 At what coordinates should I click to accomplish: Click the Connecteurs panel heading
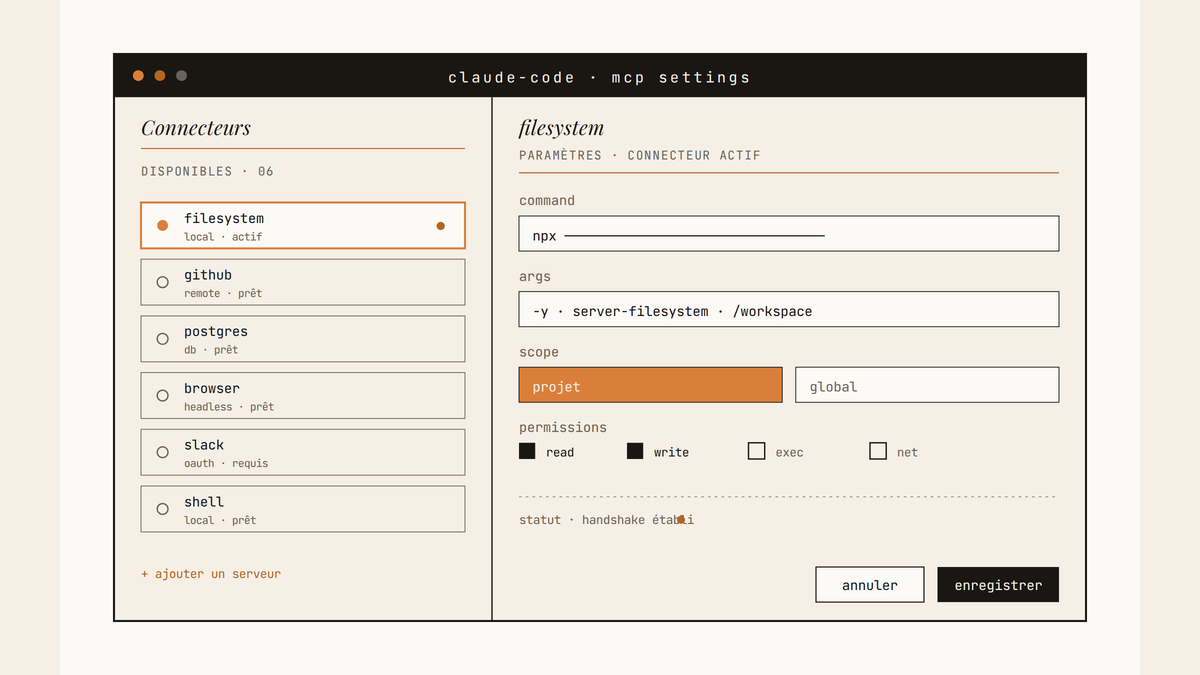(x=196, y=128)
